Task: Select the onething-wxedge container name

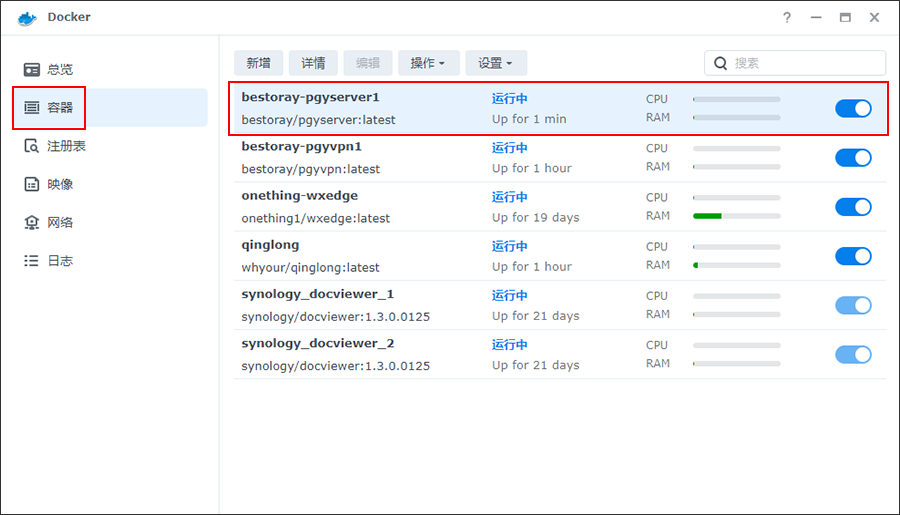Action: pos(300,196)
